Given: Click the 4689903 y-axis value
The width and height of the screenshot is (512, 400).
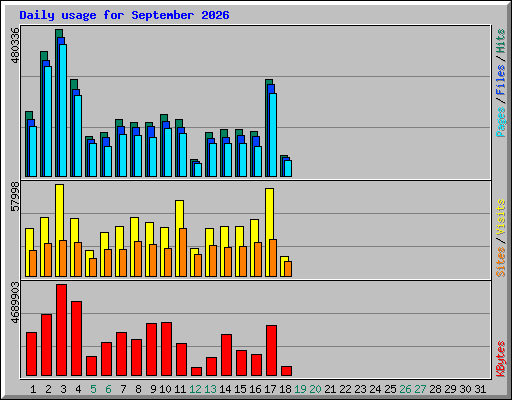Looking at the screenshot, I should [15, 303].
